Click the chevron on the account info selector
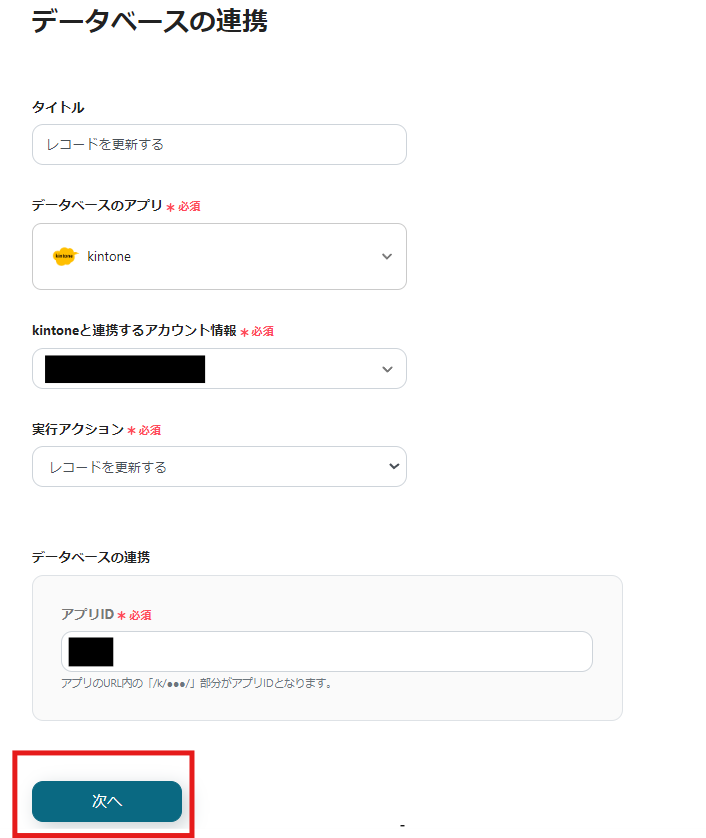706x838 pixels. pyautogui.click(x=386, y=368)
